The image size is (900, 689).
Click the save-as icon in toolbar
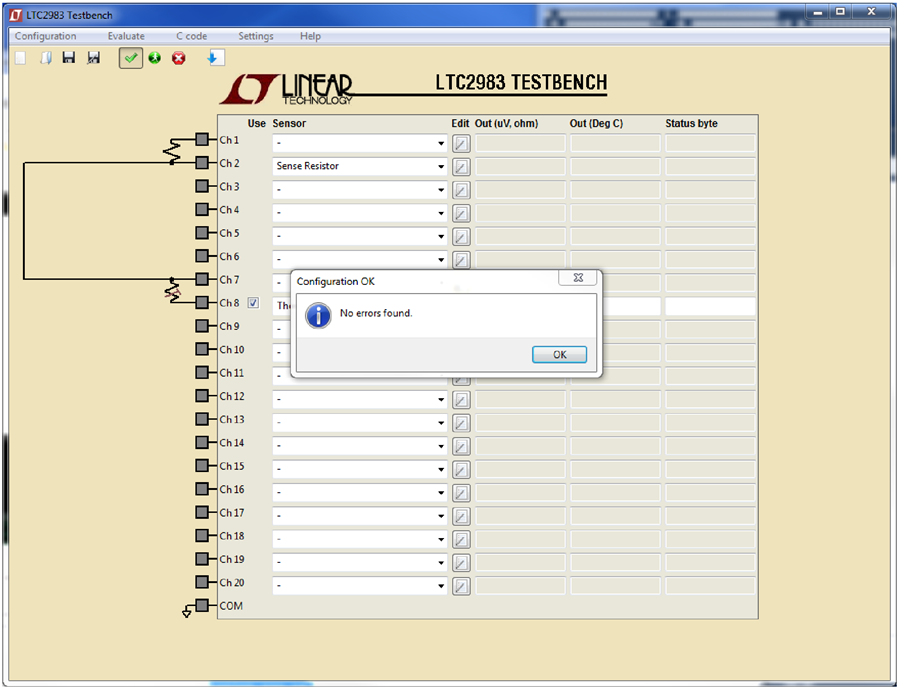click(94, 57)
